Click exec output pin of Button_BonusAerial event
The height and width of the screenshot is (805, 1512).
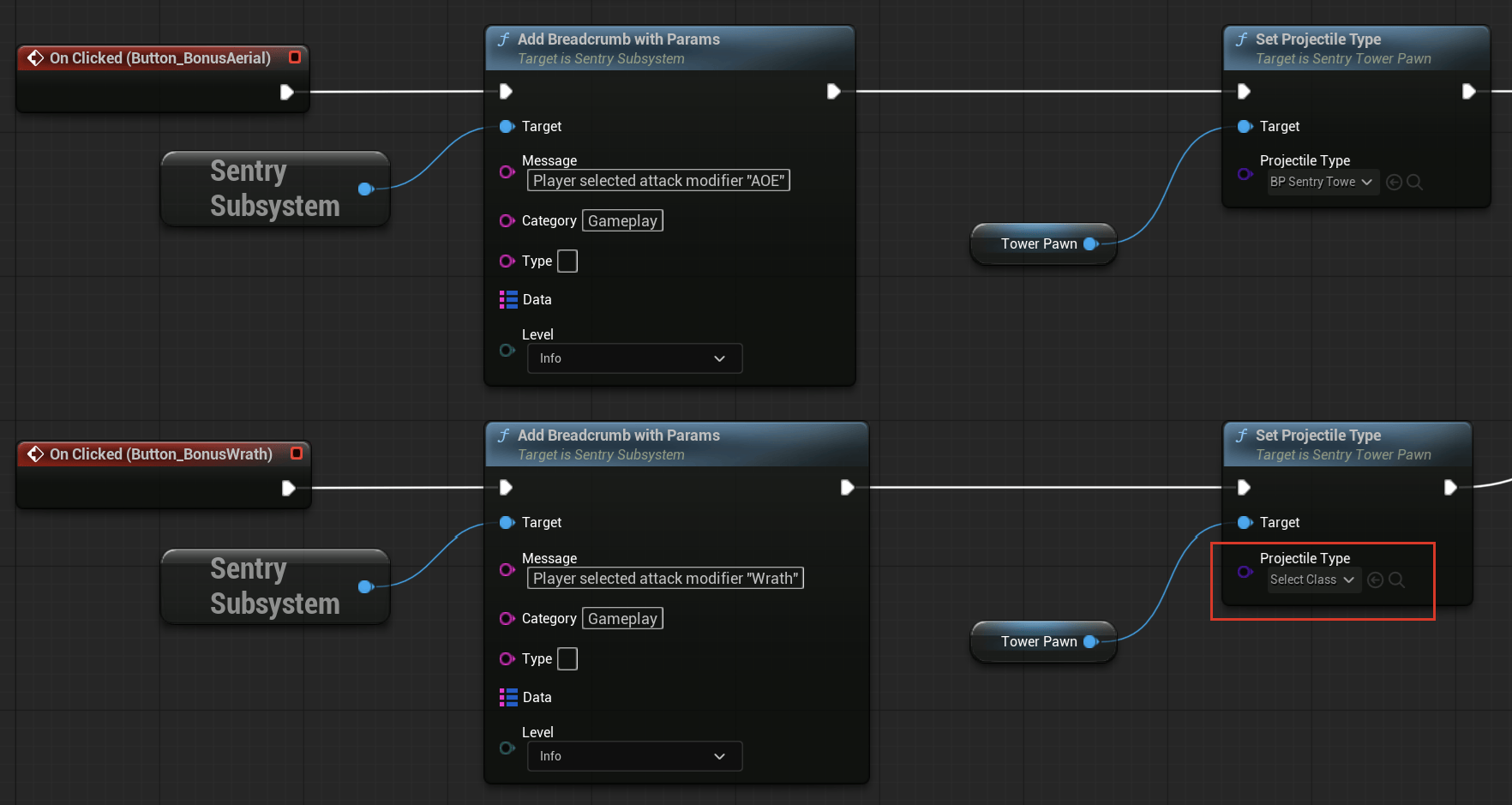(287, 92)
